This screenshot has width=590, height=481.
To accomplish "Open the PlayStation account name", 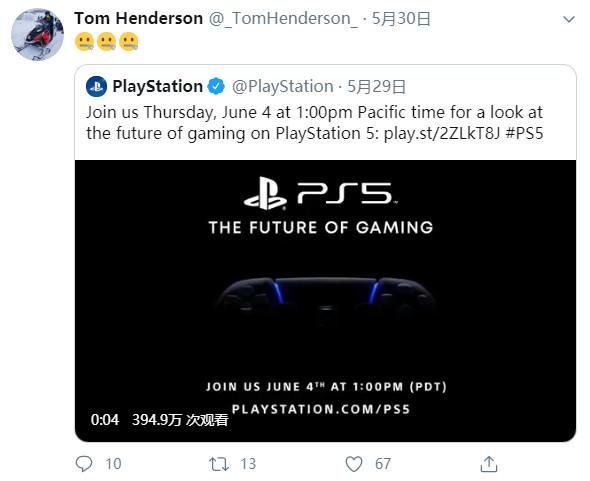I will 157,87.
